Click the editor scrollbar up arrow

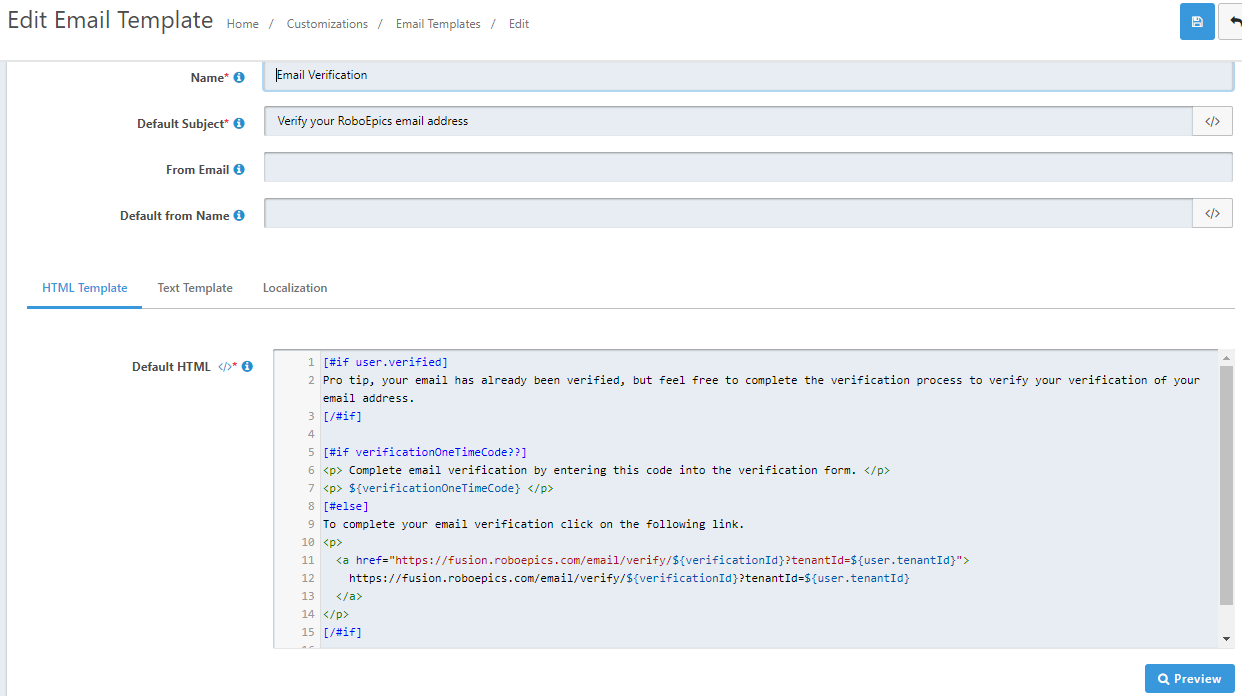click(x=1227, y=357)
